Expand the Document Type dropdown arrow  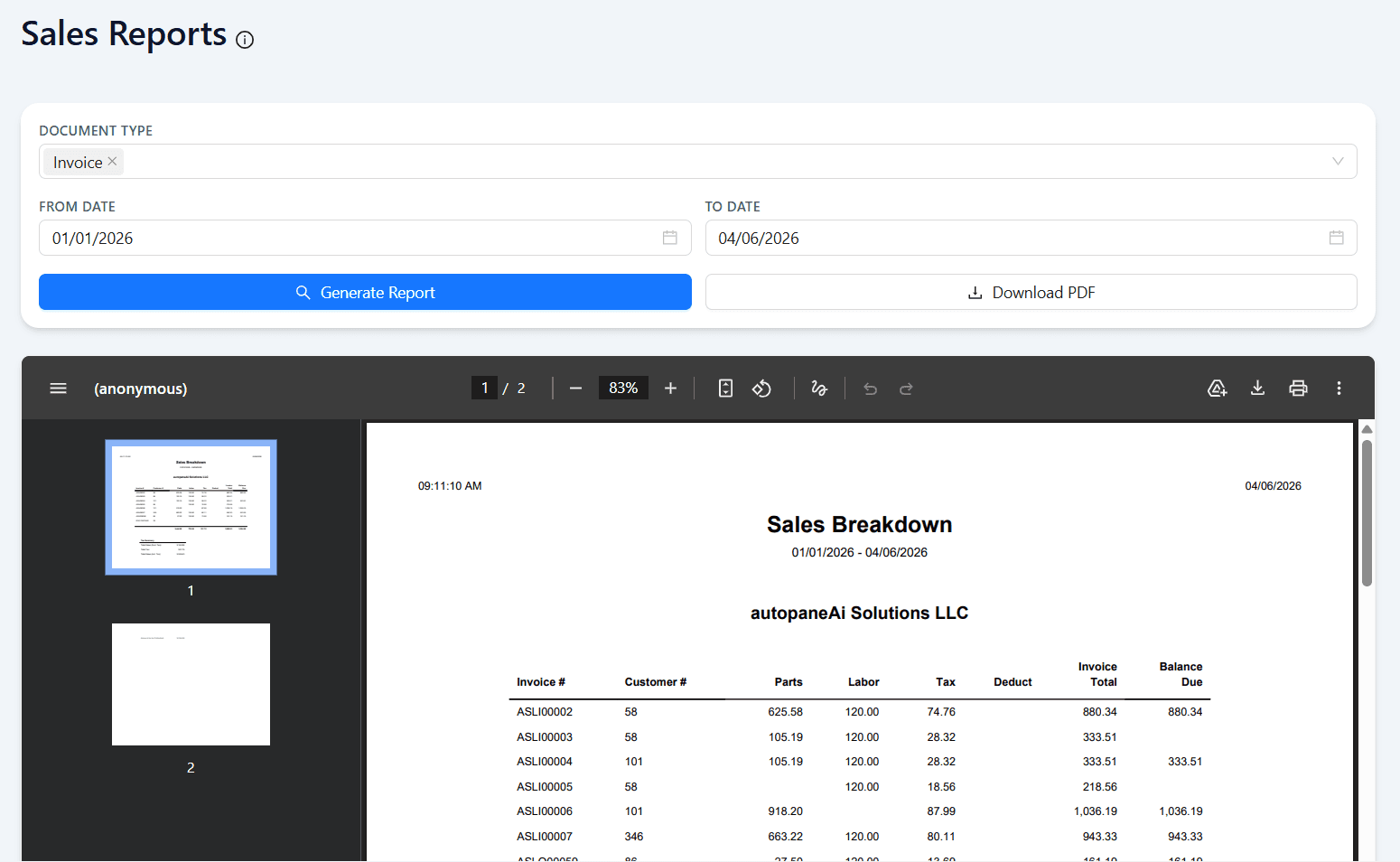[1338, 162]
